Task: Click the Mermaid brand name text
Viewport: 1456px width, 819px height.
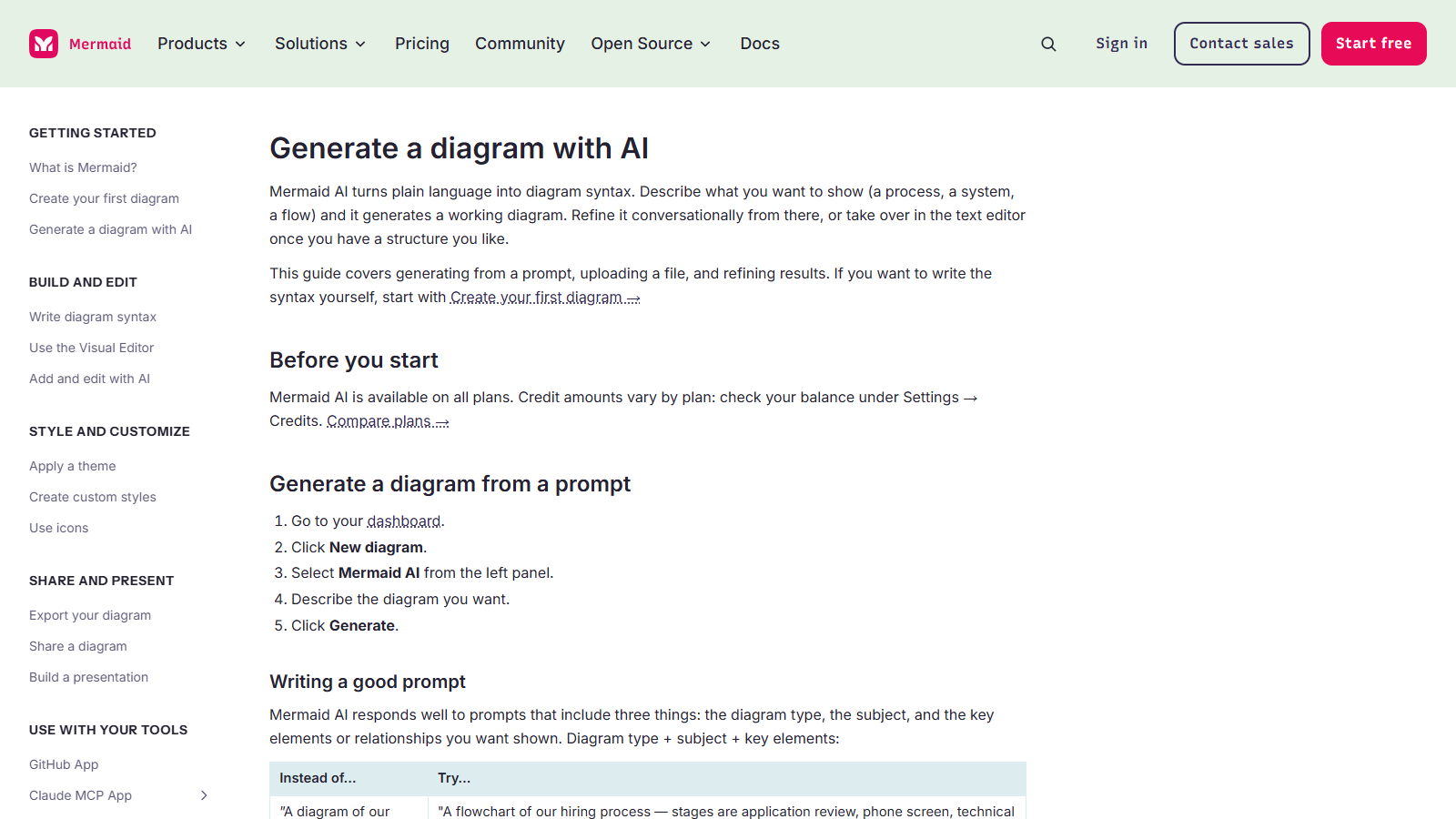Action: (x=100, y=44)
